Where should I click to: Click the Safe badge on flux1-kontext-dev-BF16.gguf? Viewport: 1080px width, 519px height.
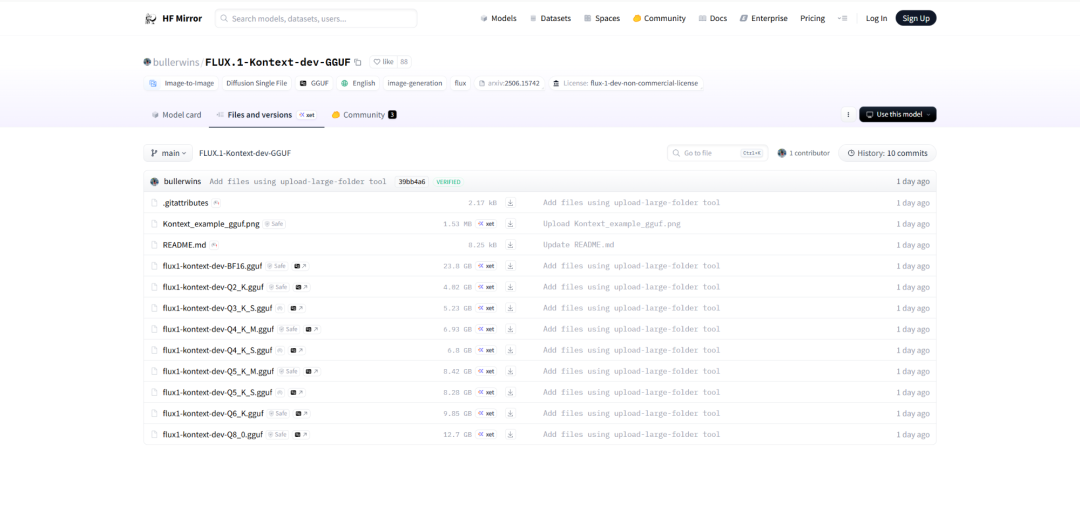pos(276,266)
